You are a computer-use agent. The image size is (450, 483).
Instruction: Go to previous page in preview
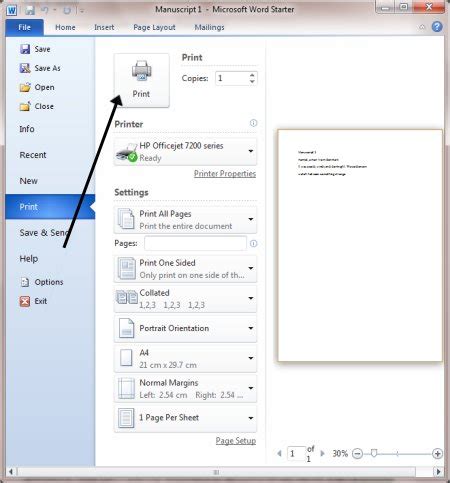pyautogui.click(x=279, y=453)
